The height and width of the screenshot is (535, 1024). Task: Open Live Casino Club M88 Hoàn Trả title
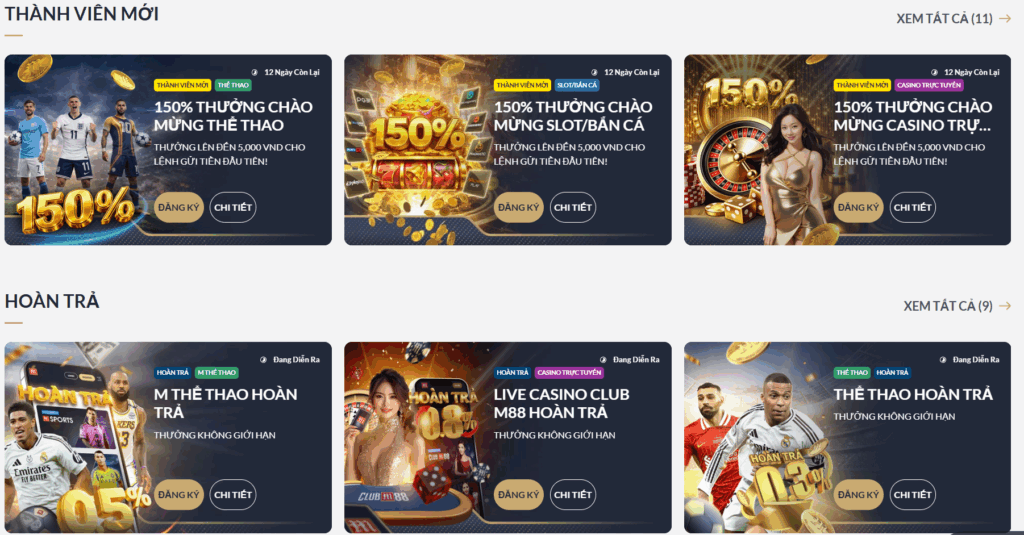coord(561,404)
